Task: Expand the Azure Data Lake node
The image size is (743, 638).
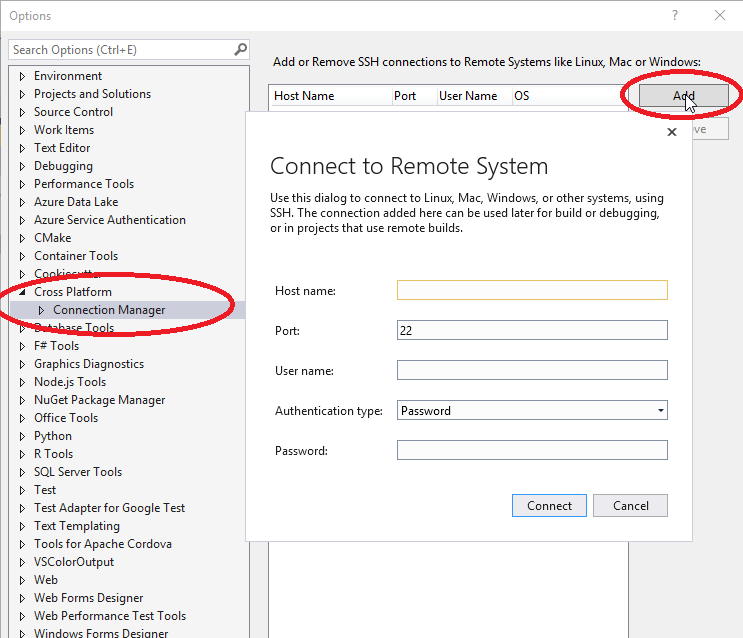Action: coord(22,202)
